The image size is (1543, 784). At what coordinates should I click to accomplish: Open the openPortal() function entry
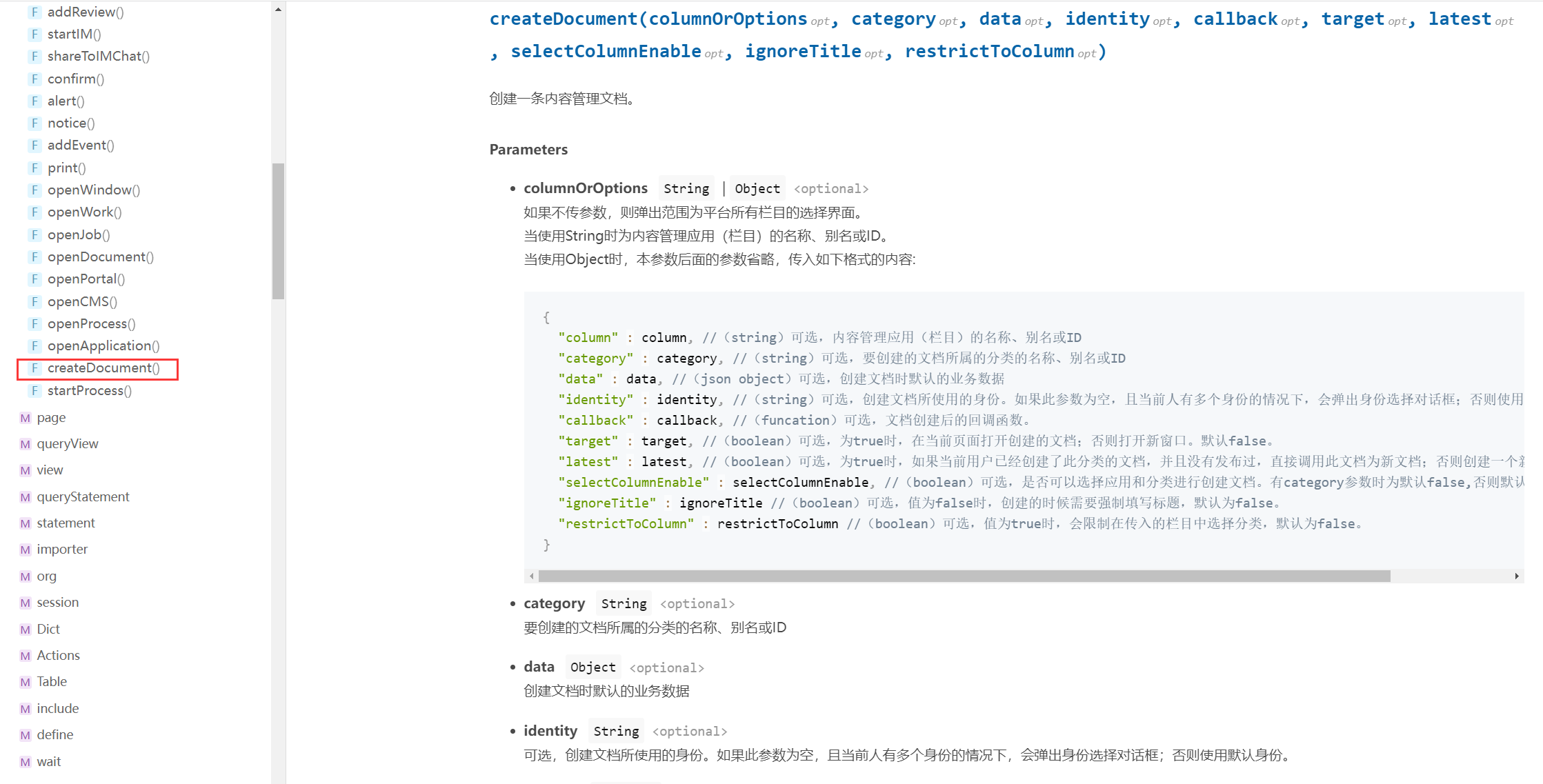86,279
